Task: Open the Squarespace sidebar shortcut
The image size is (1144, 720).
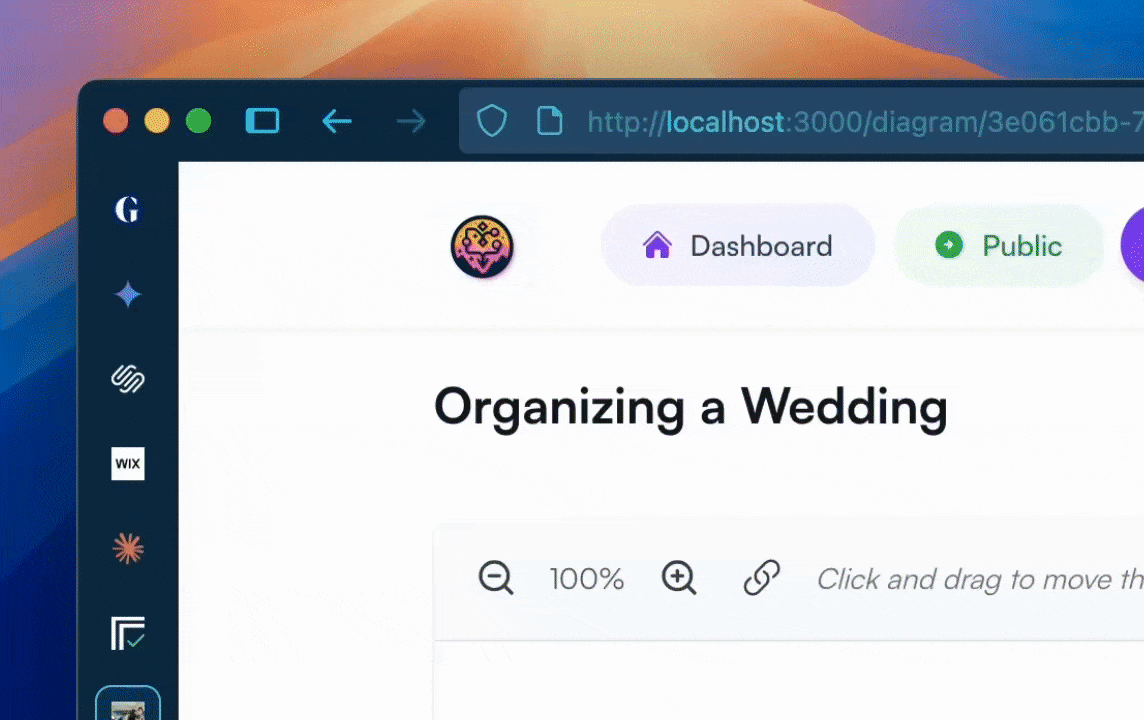Action: coord(128,379)
